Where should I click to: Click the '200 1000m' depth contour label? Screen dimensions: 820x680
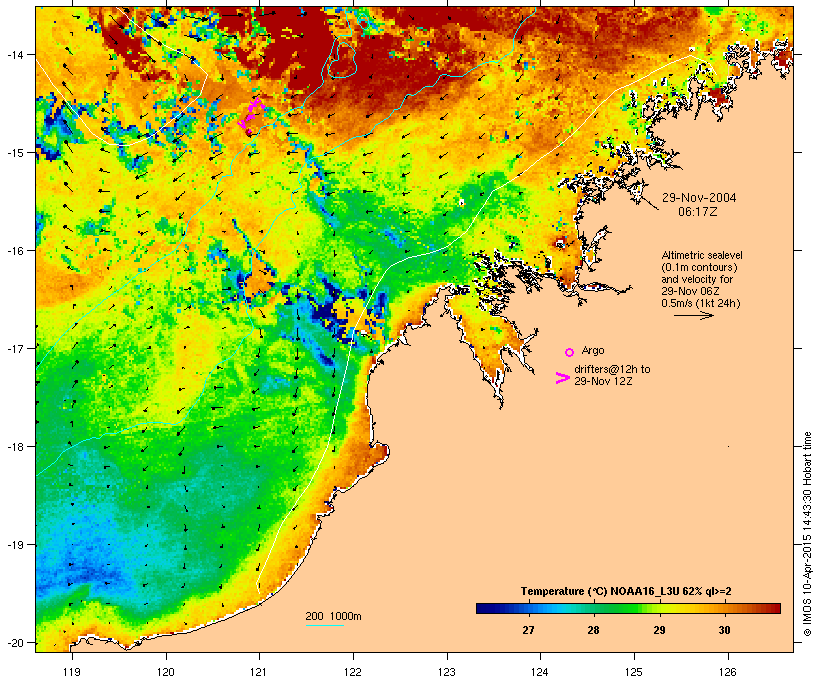pos(333,616)
